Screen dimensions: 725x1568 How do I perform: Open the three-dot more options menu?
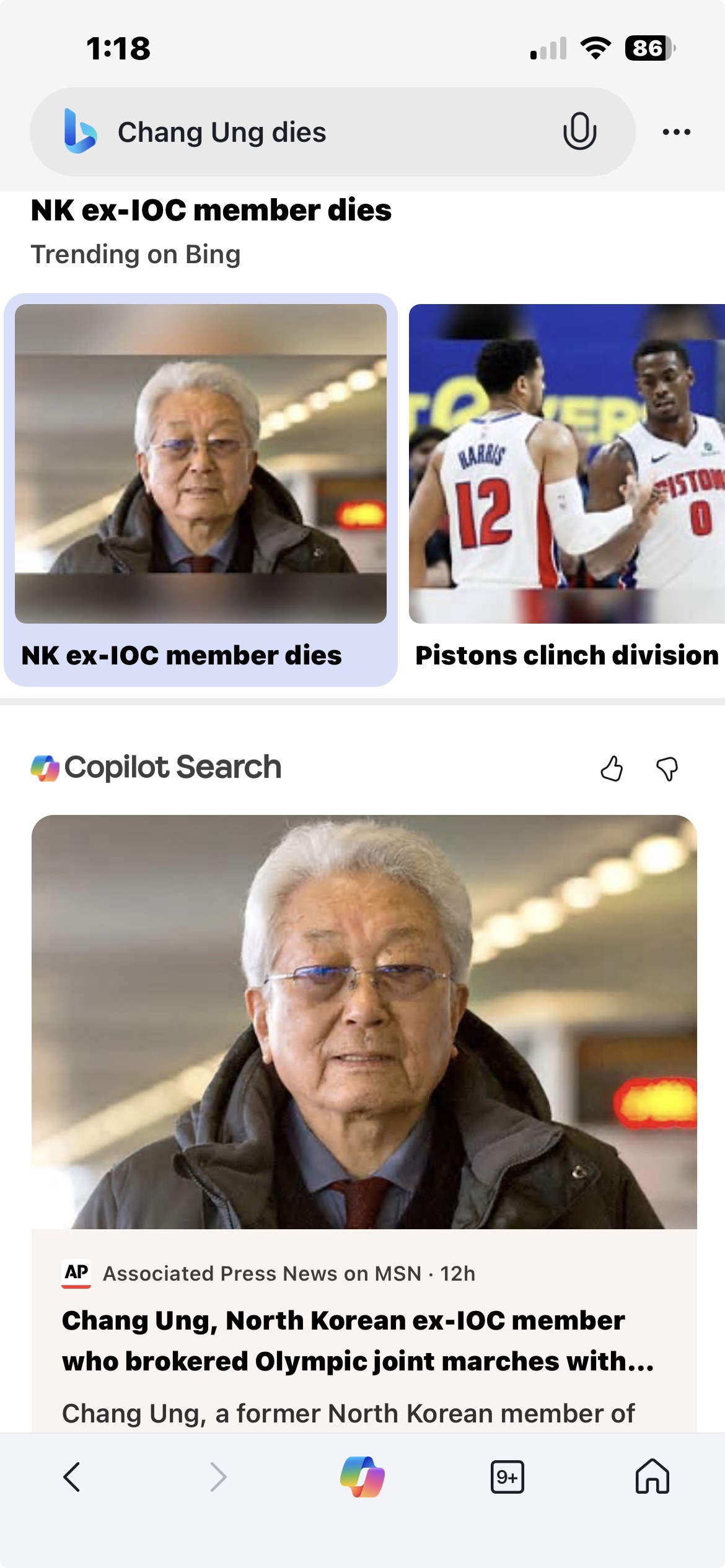point(676,131)
